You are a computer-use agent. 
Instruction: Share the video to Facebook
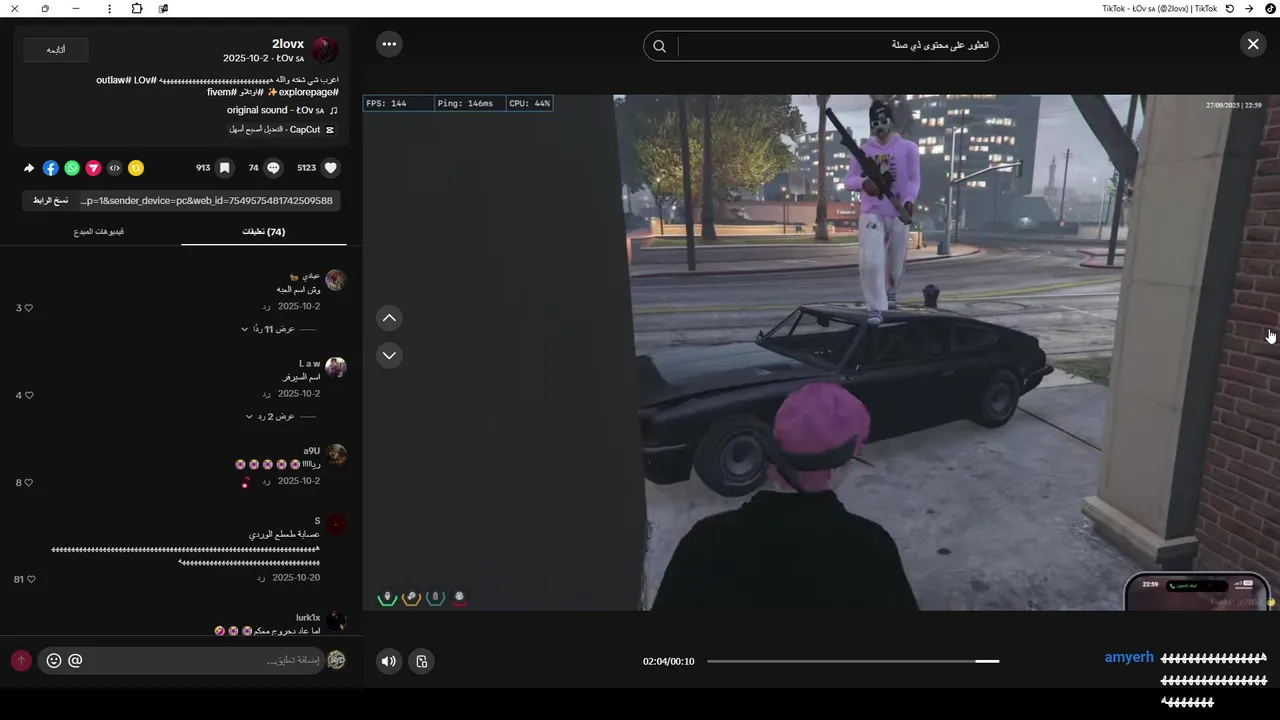click(51, 168)
